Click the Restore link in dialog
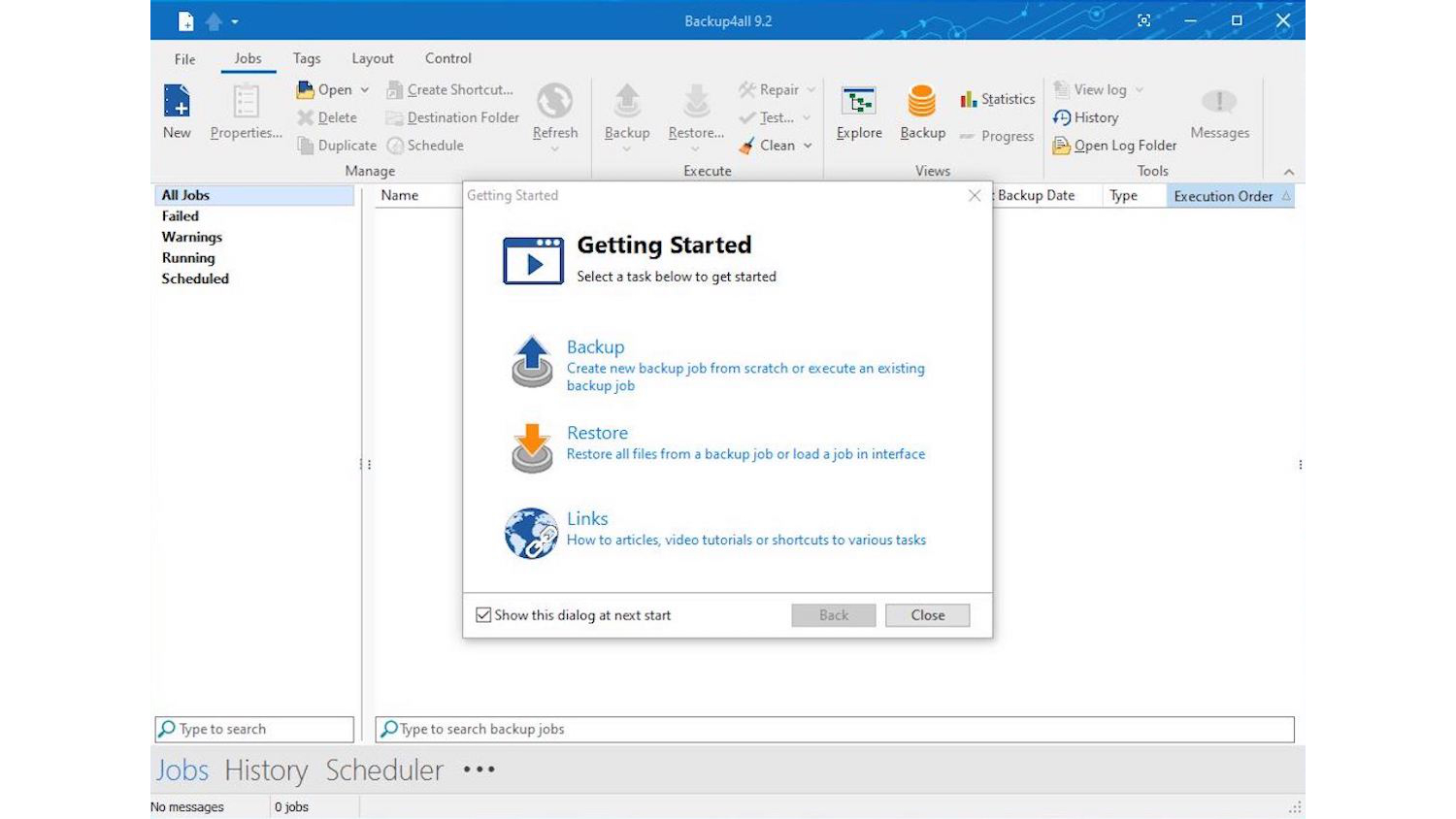The height and width of the screenshot is (819, 1456). pyautogui.click(x=597, y=433)
